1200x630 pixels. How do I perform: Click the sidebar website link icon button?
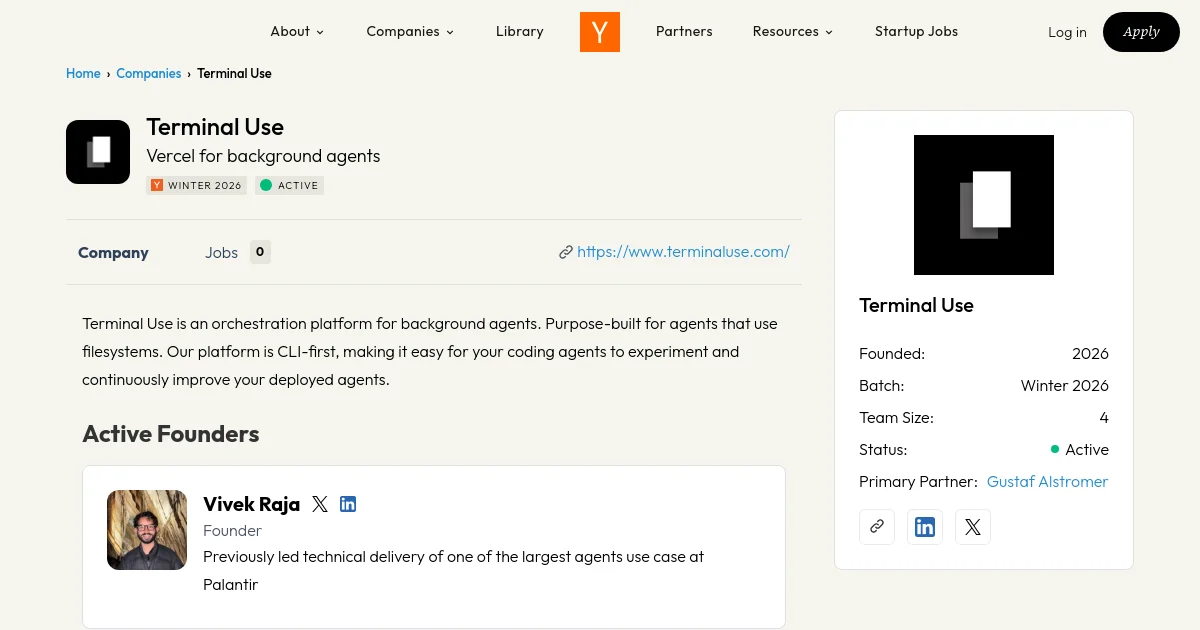coord(877,526)
